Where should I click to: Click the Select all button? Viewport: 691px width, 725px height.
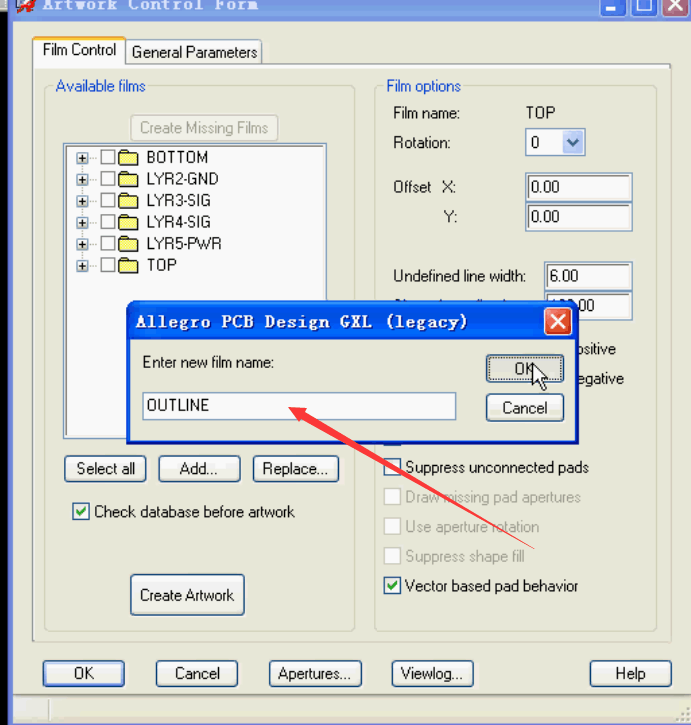105,469
